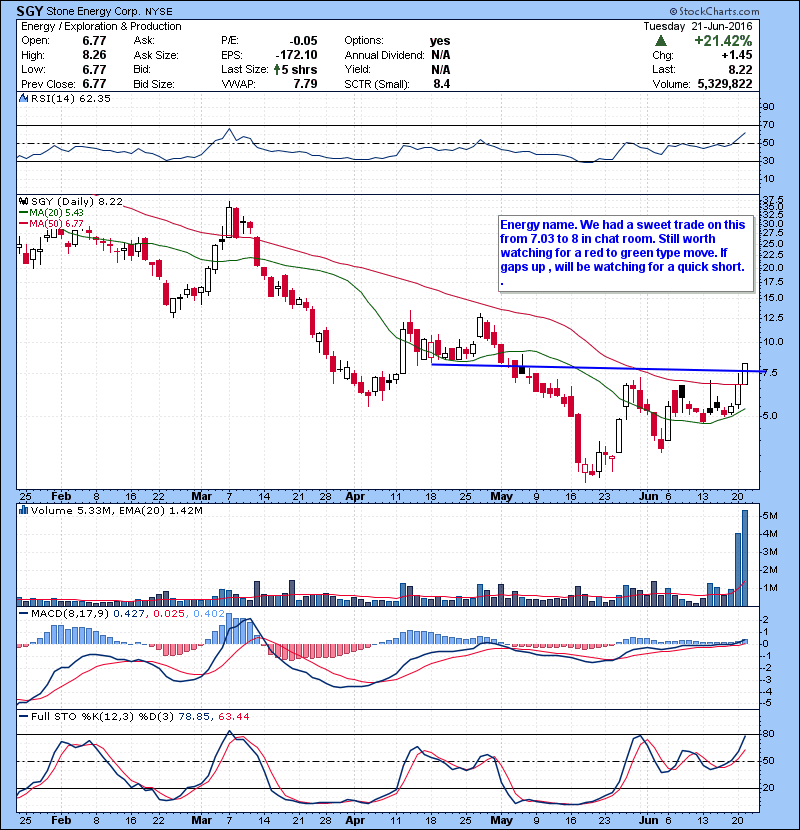Click the MA(50) 6.77 legend label

[x=56, y=223]
